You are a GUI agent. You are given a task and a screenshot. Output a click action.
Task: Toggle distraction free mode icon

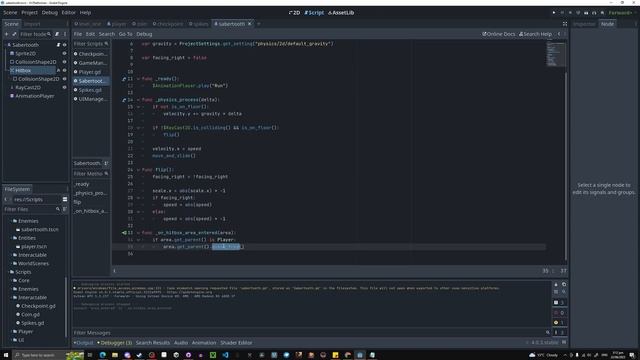pyautogui.click(x=565, y=24)
